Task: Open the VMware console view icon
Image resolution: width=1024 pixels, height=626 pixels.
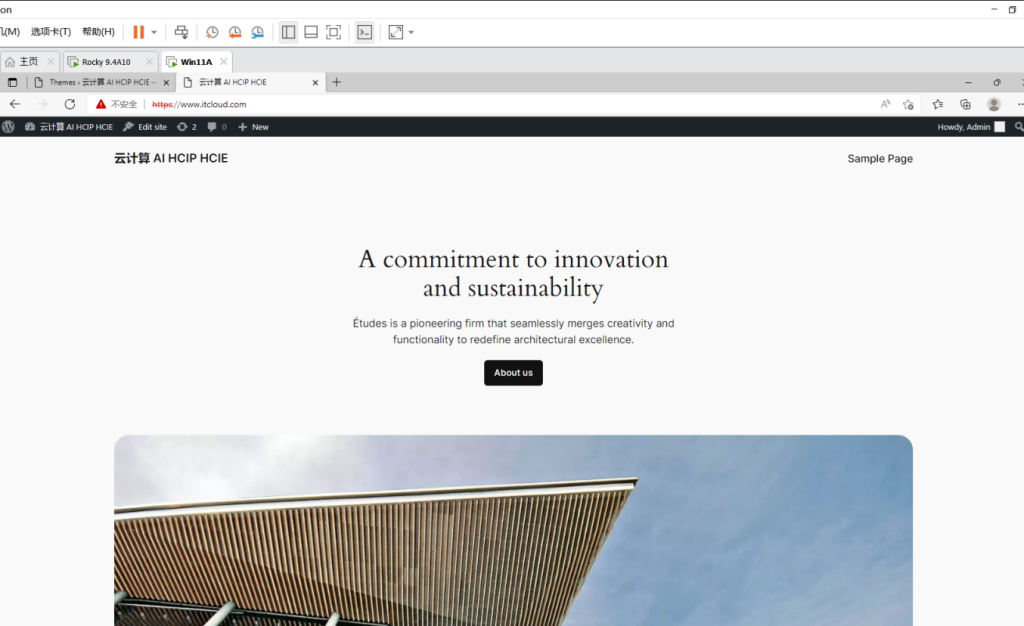Action: [x=364, y=32]
